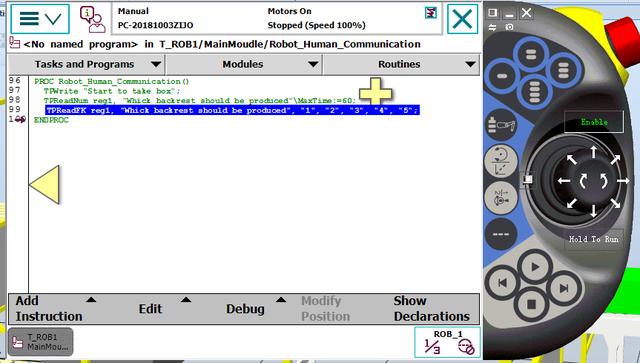Select the PROC Robot_Human_Communication line
The height and width of the screenshot is (363, 640).
[111, 81]
